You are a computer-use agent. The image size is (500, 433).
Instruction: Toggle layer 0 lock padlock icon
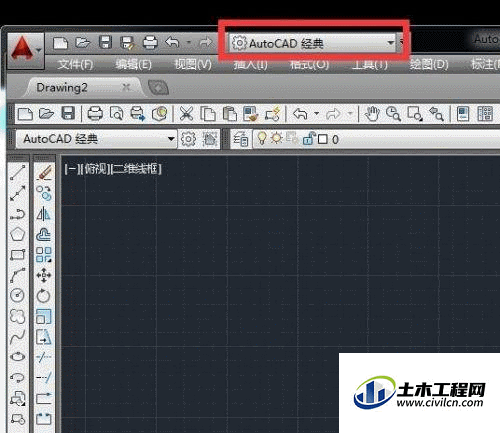coord(308,138)
